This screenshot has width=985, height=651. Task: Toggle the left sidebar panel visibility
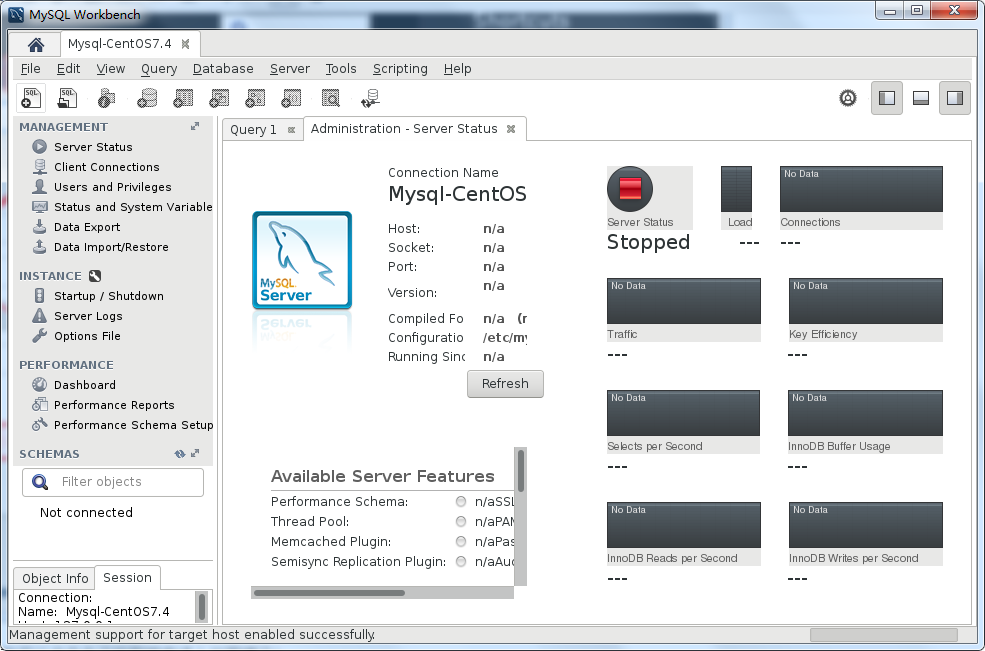click(x=886, y=98)
